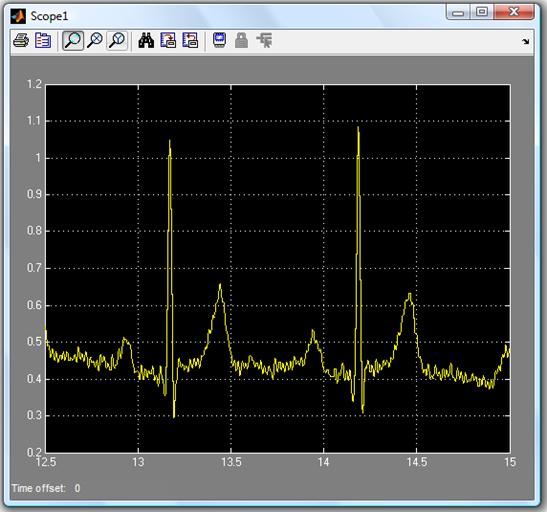The image size is (547, 512).
Task: Enable the Zoom X-axis tool
Action: (95, 41)
